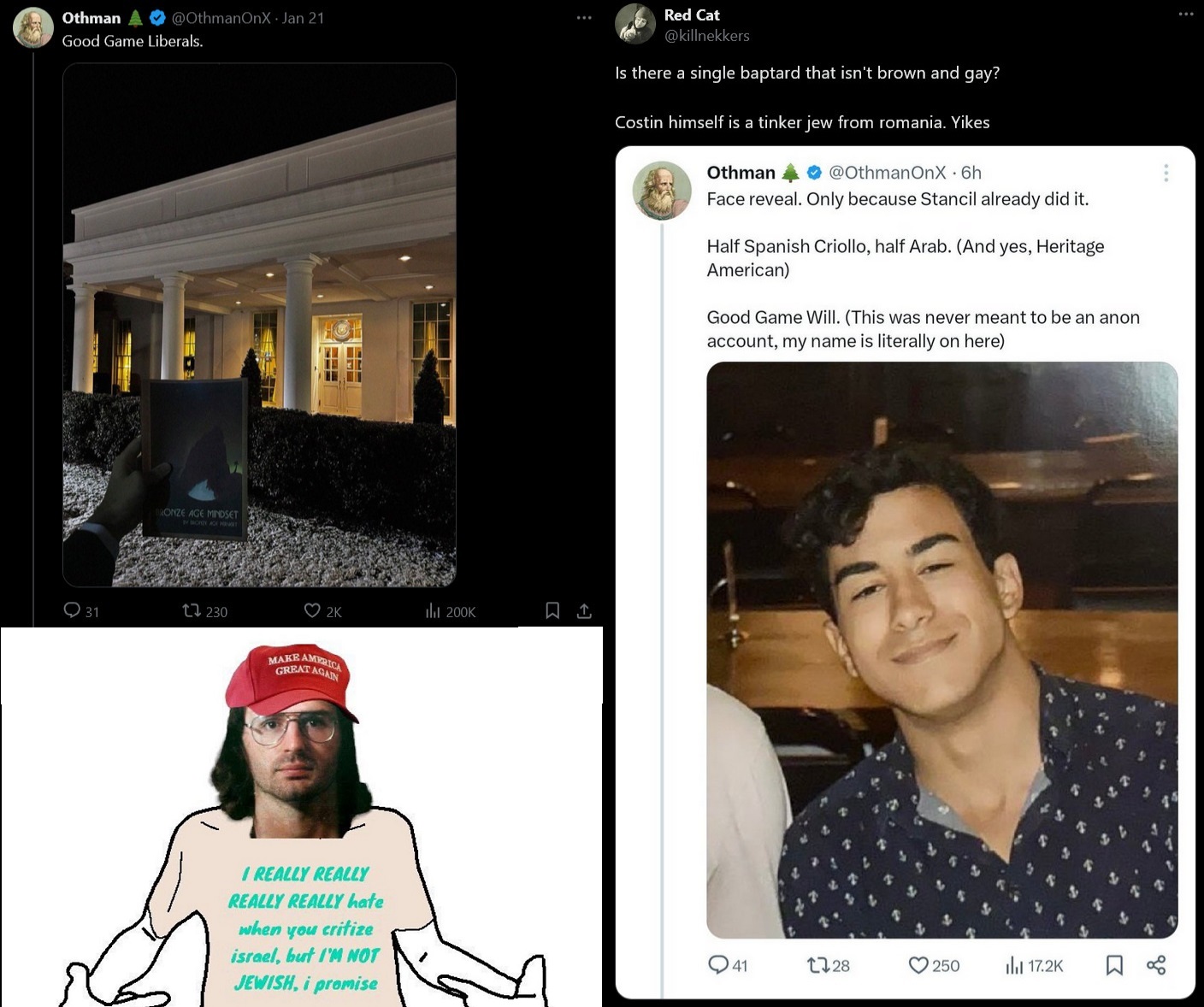Click reply icon showing 41

coord(717,965)
